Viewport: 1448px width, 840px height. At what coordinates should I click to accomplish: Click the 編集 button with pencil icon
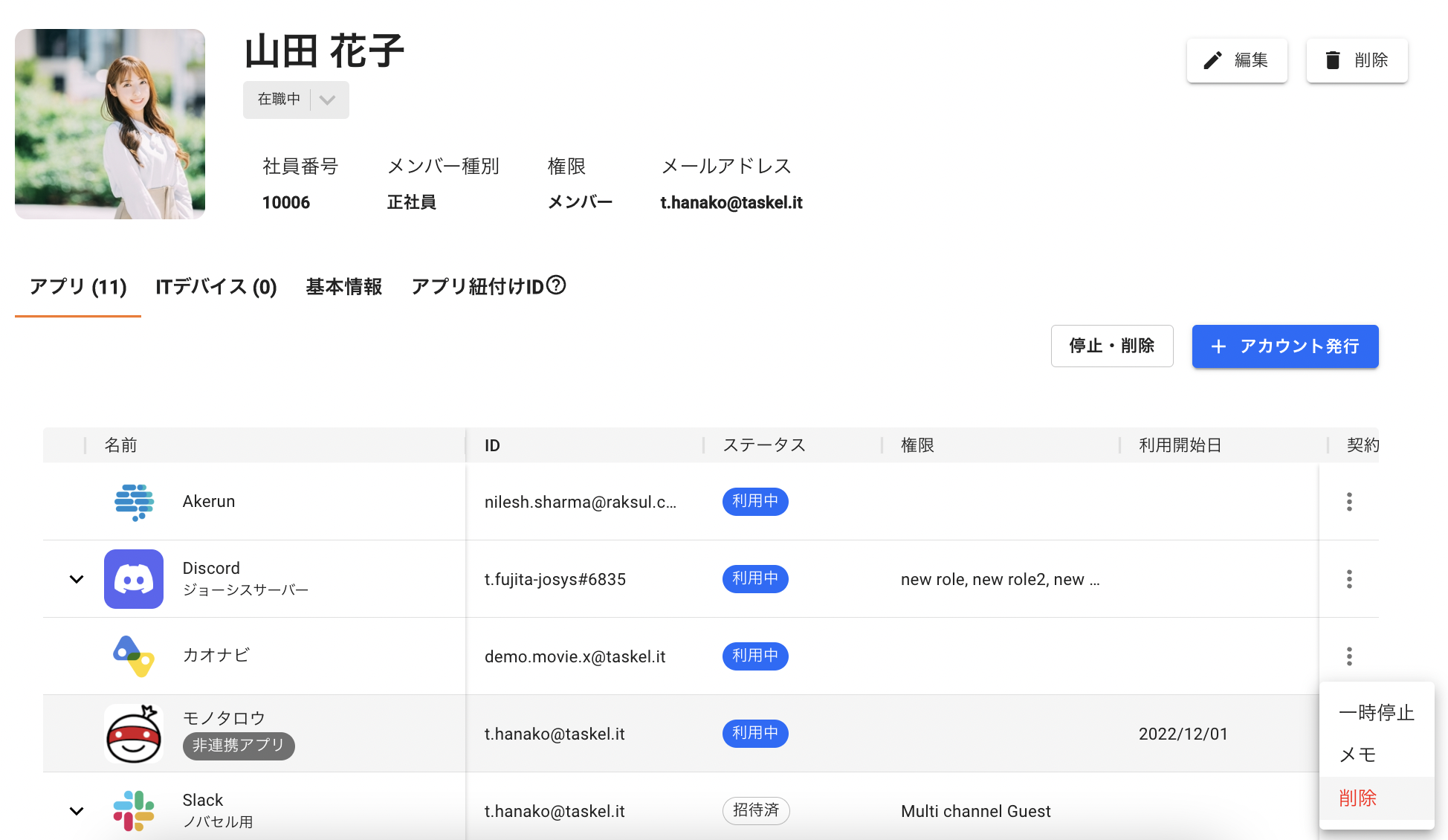(x=1237, y=60)
